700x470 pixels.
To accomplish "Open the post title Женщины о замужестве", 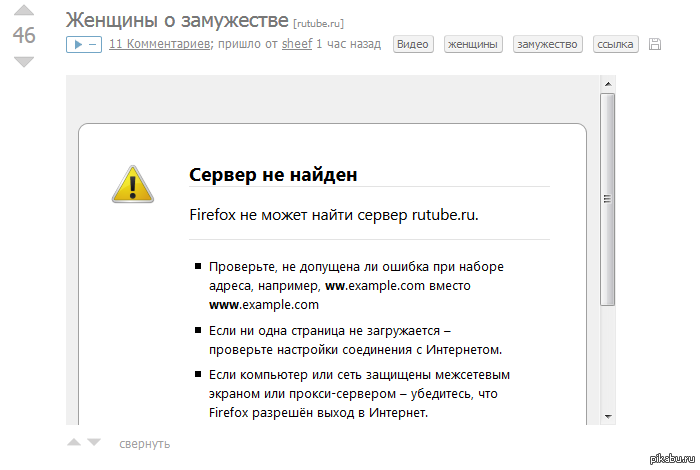I will [x=177, y=20].
